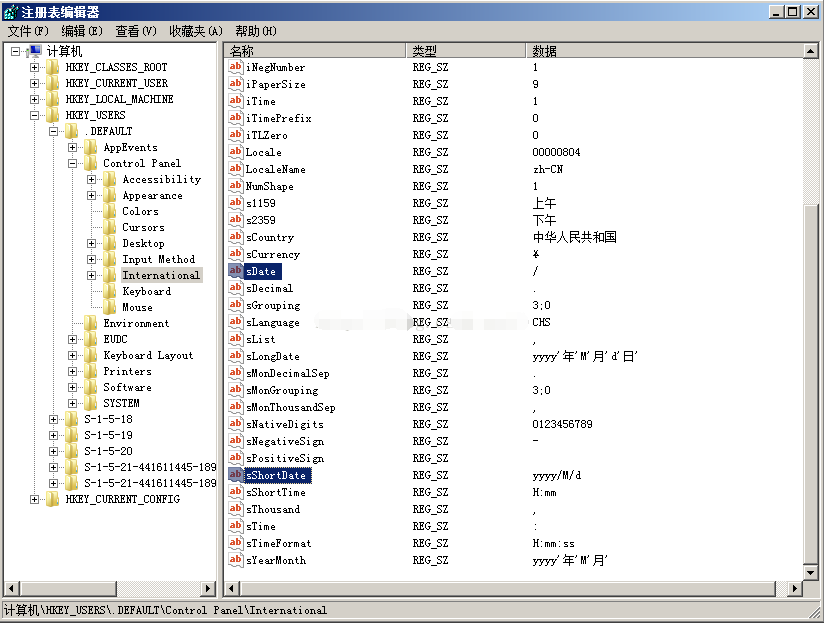Open the 帮助(H) menu

(256, 31)
